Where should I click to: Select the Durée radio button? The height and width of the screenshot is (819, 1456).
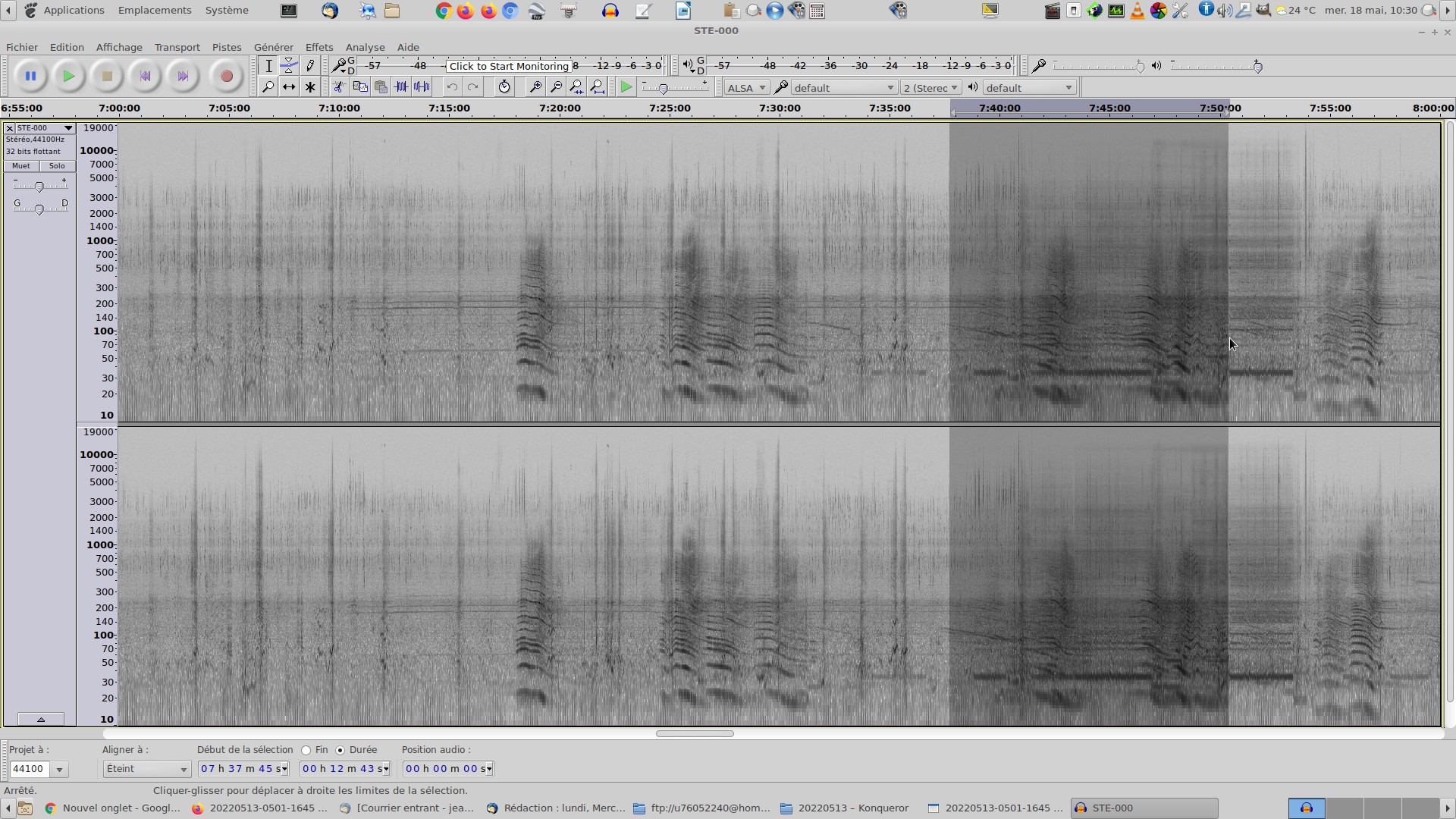(340, 750)
